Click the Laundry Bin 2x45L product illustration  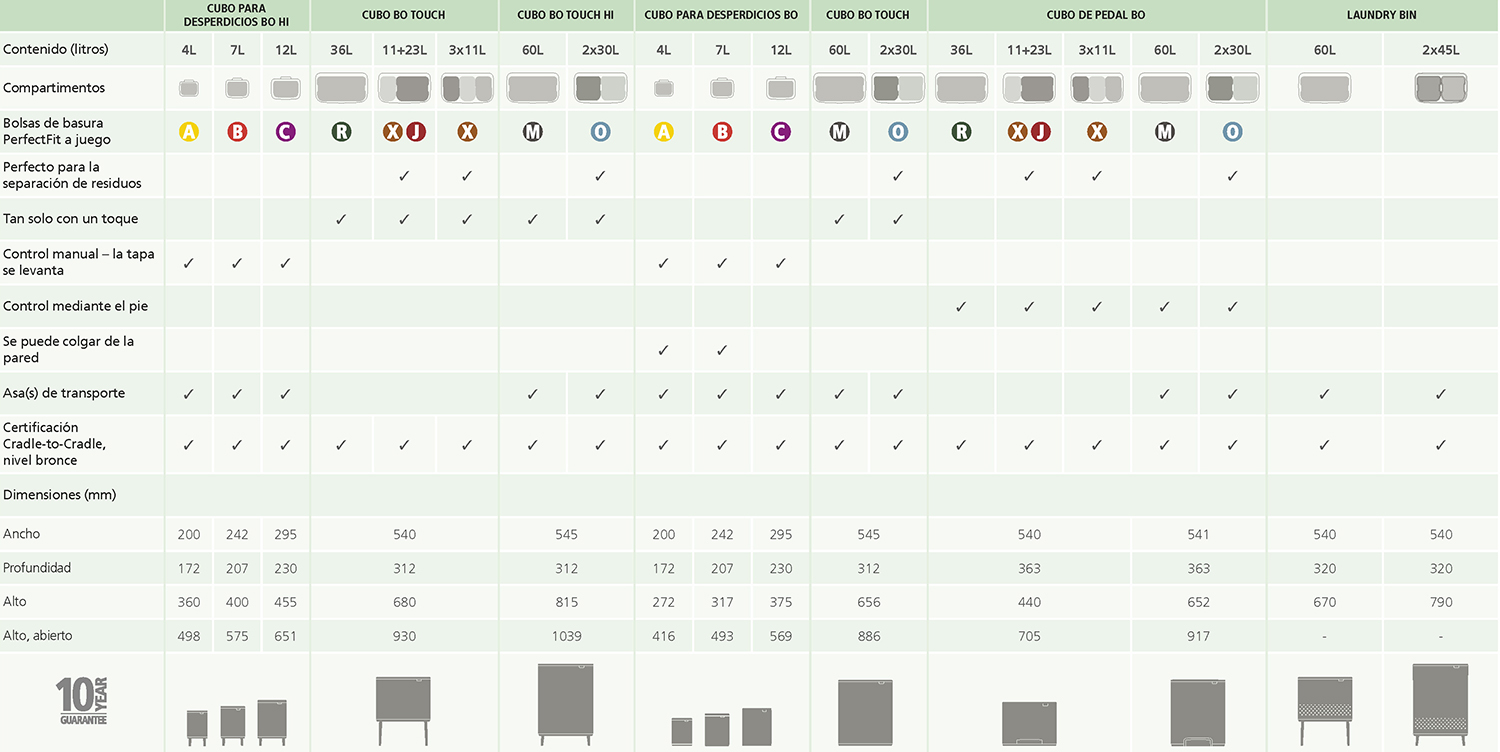(1440, 704)
